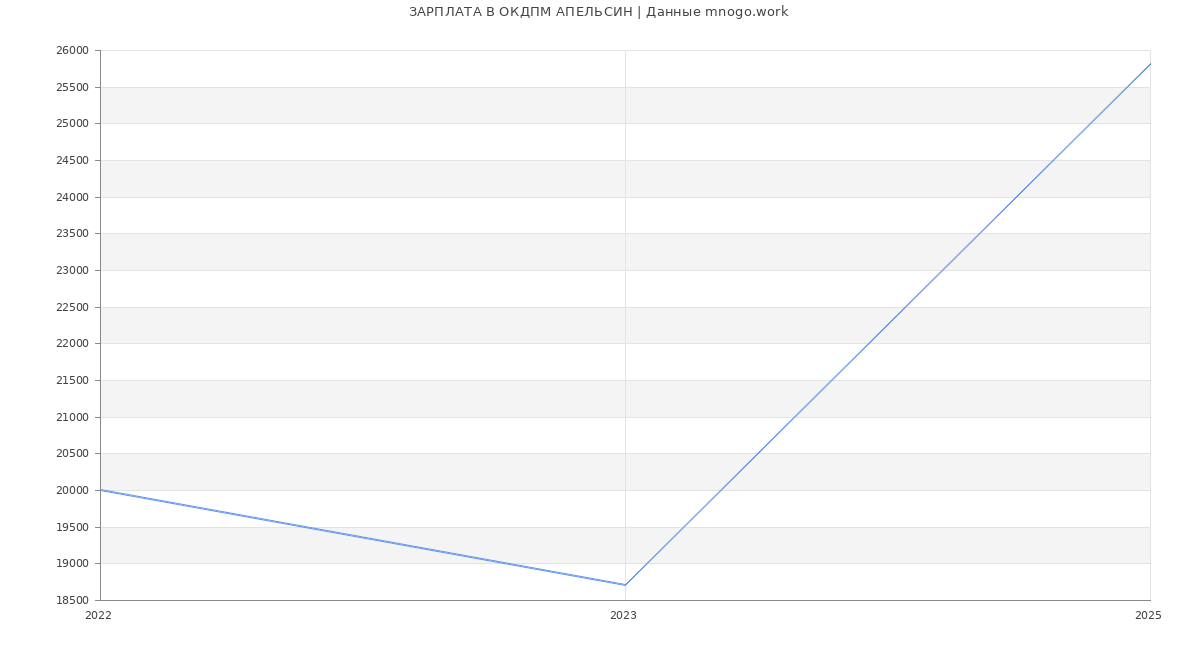Click the 19500 y-axis label

click(x=72, y=527)
